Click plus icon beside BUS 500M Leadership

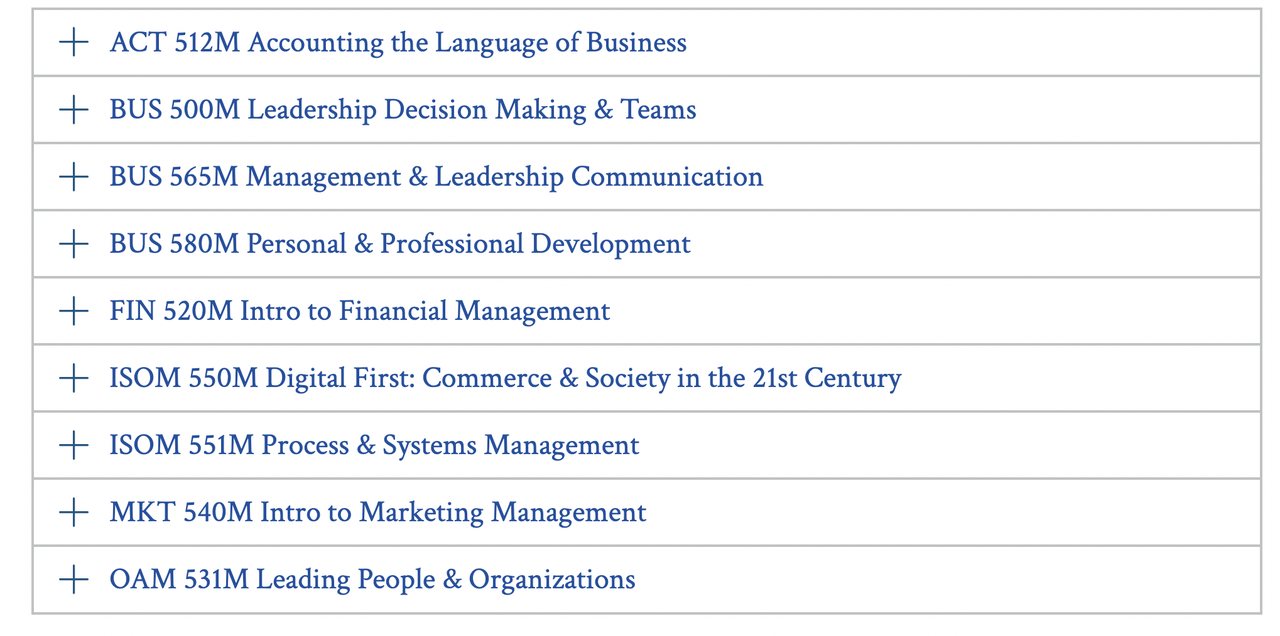click(x=74, y=109)
